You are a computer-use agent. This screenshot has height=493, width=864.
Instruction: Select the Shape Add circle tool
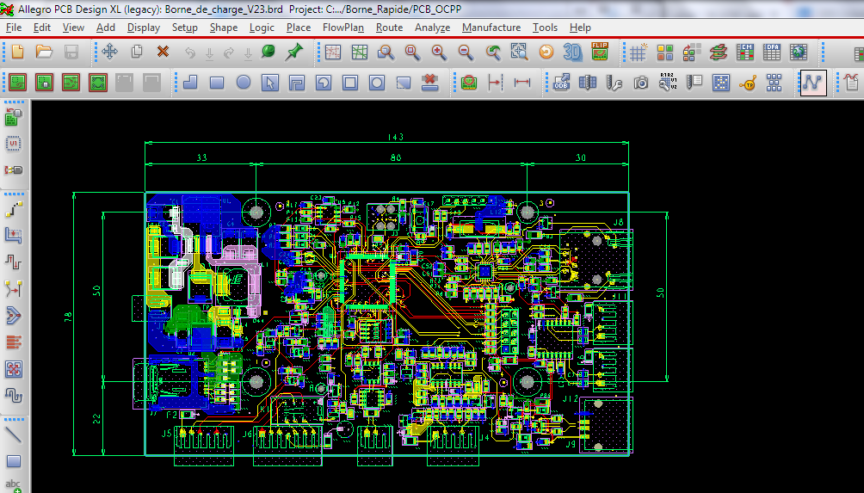tap(244, 83)
